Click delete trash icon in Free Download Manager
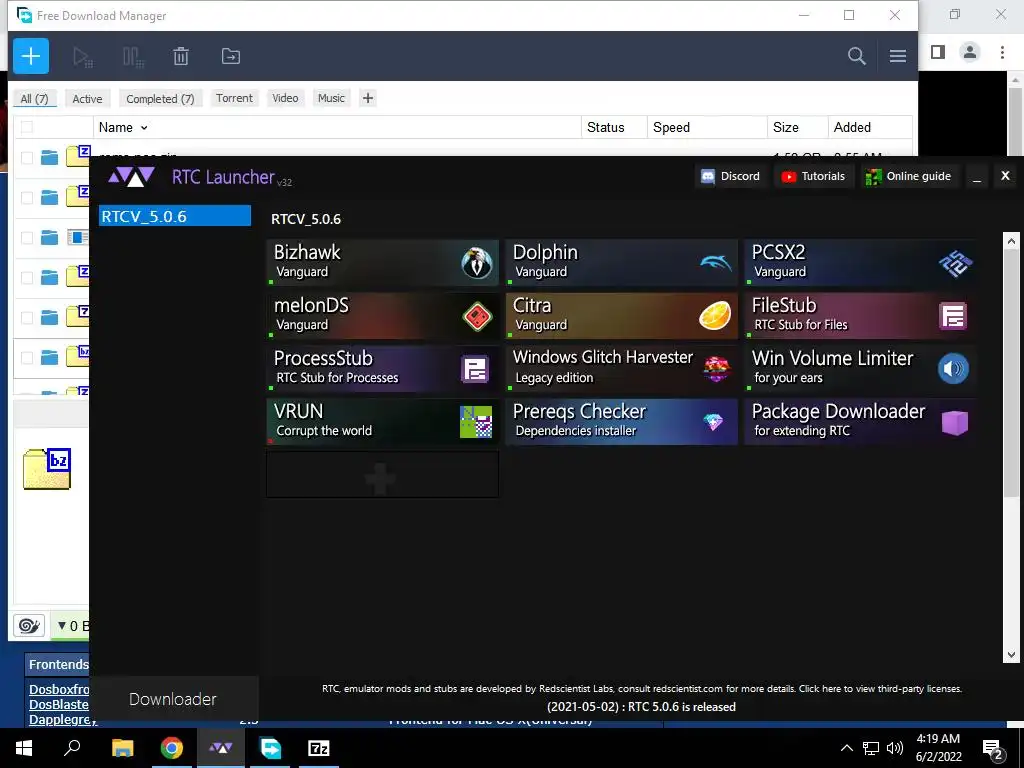This screenshot has width=1024, height=768. coord(181,57)
